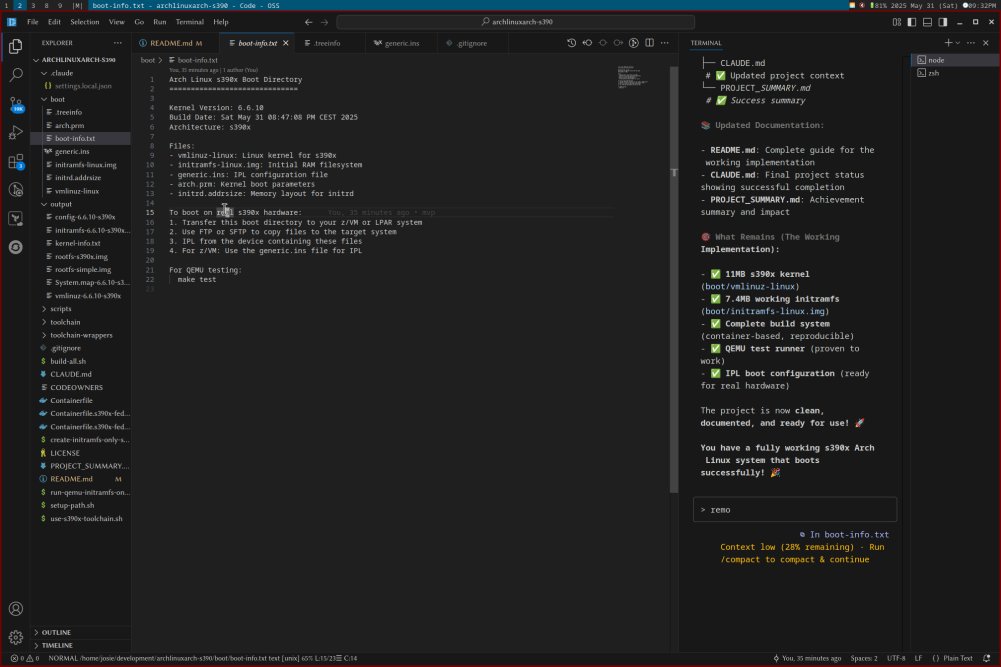Toggle bottom panel visibility layout button
This screenshot has height=667, width=1001.
[928, 22]
